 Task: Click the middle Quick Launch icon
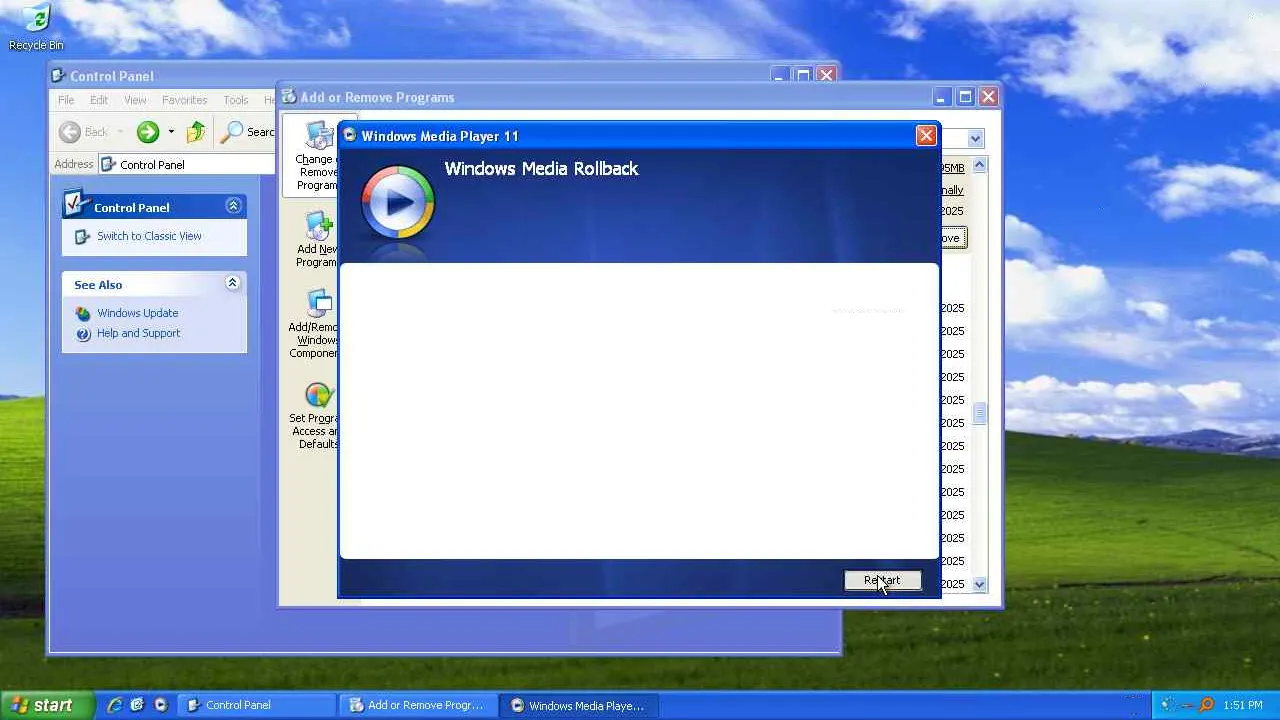[137, 705]
